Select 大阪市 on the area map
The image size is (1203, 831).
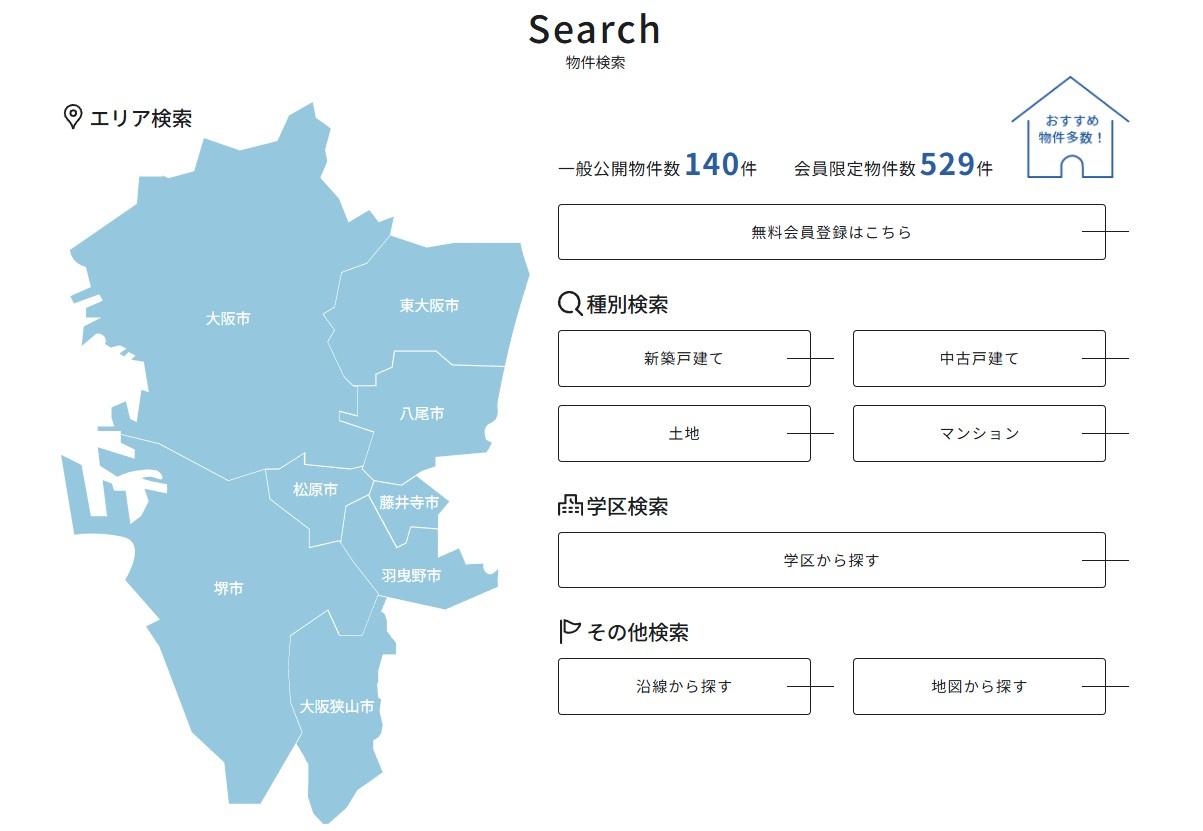229,320
